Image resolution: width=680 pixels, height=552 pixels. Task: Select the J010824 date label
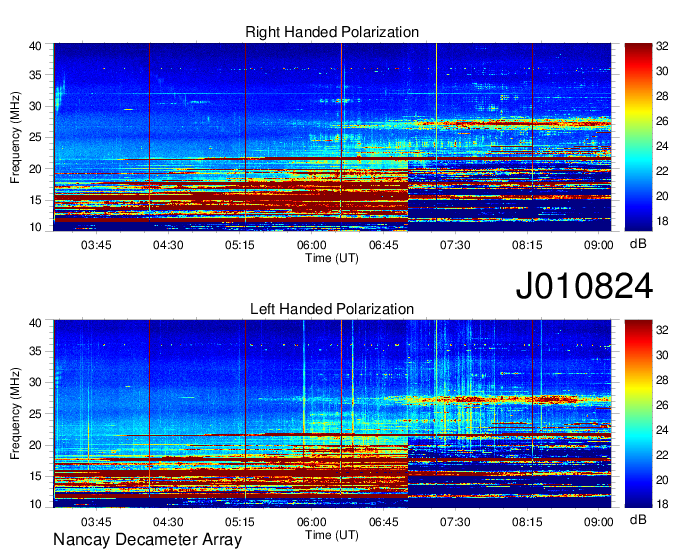[584, 286]
